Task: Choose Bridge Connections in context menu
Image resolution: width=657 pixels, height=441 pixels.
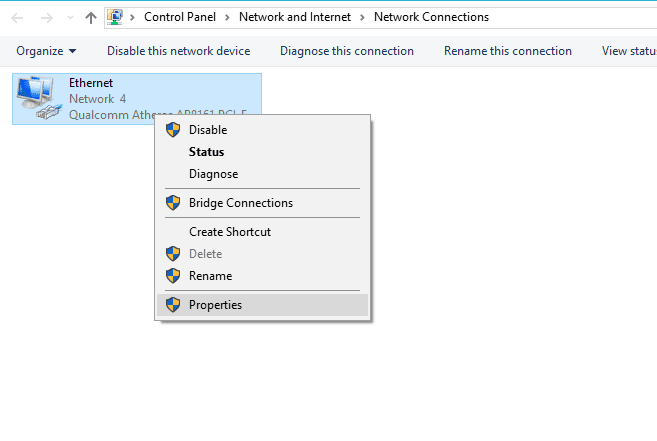Action: [x=263, y=203]
